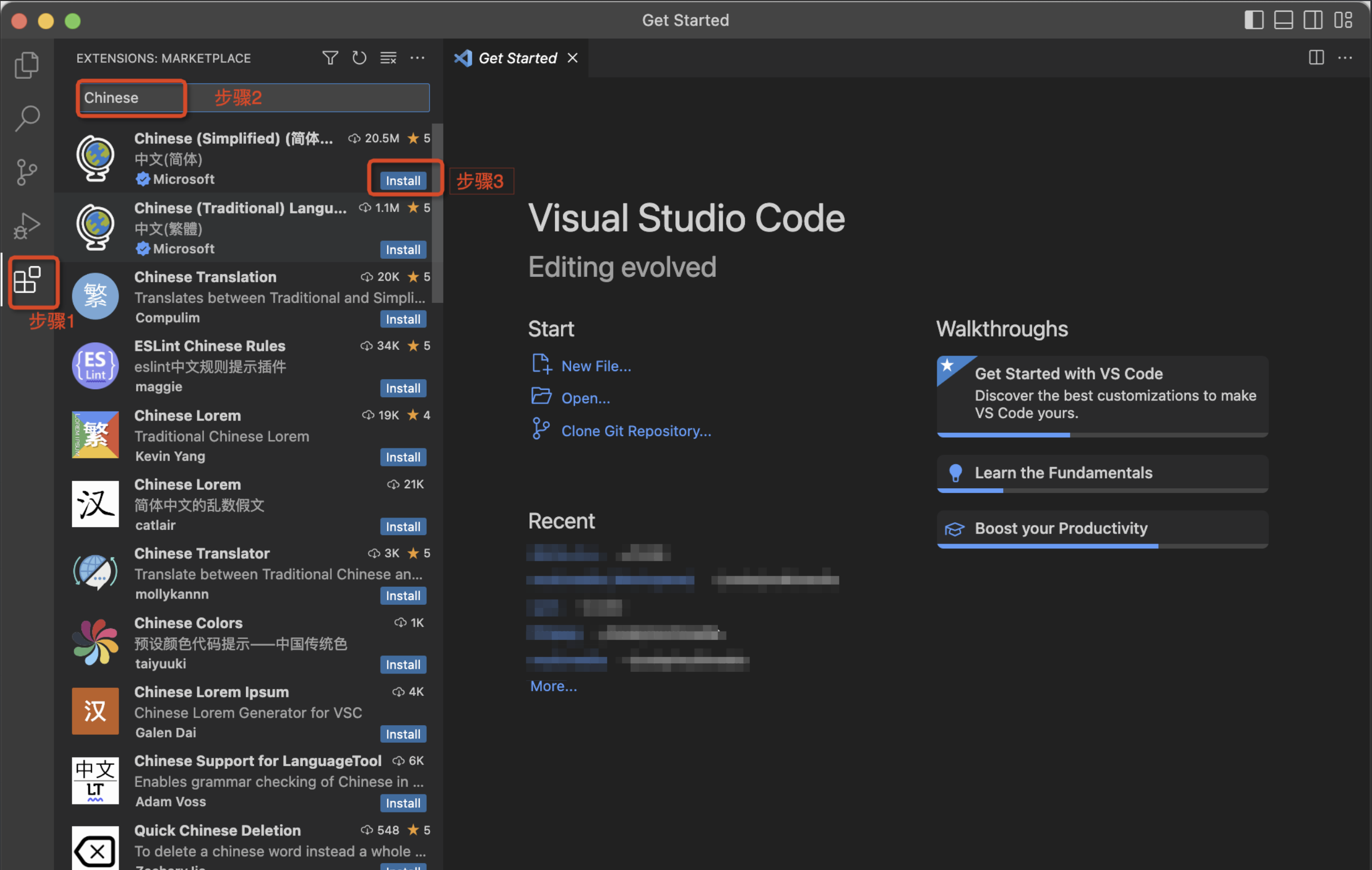The height and width of the screenshot is (870, 1372).
Task: Select Chinese (Simplified) extension title
Action: [x=234, y=138]
